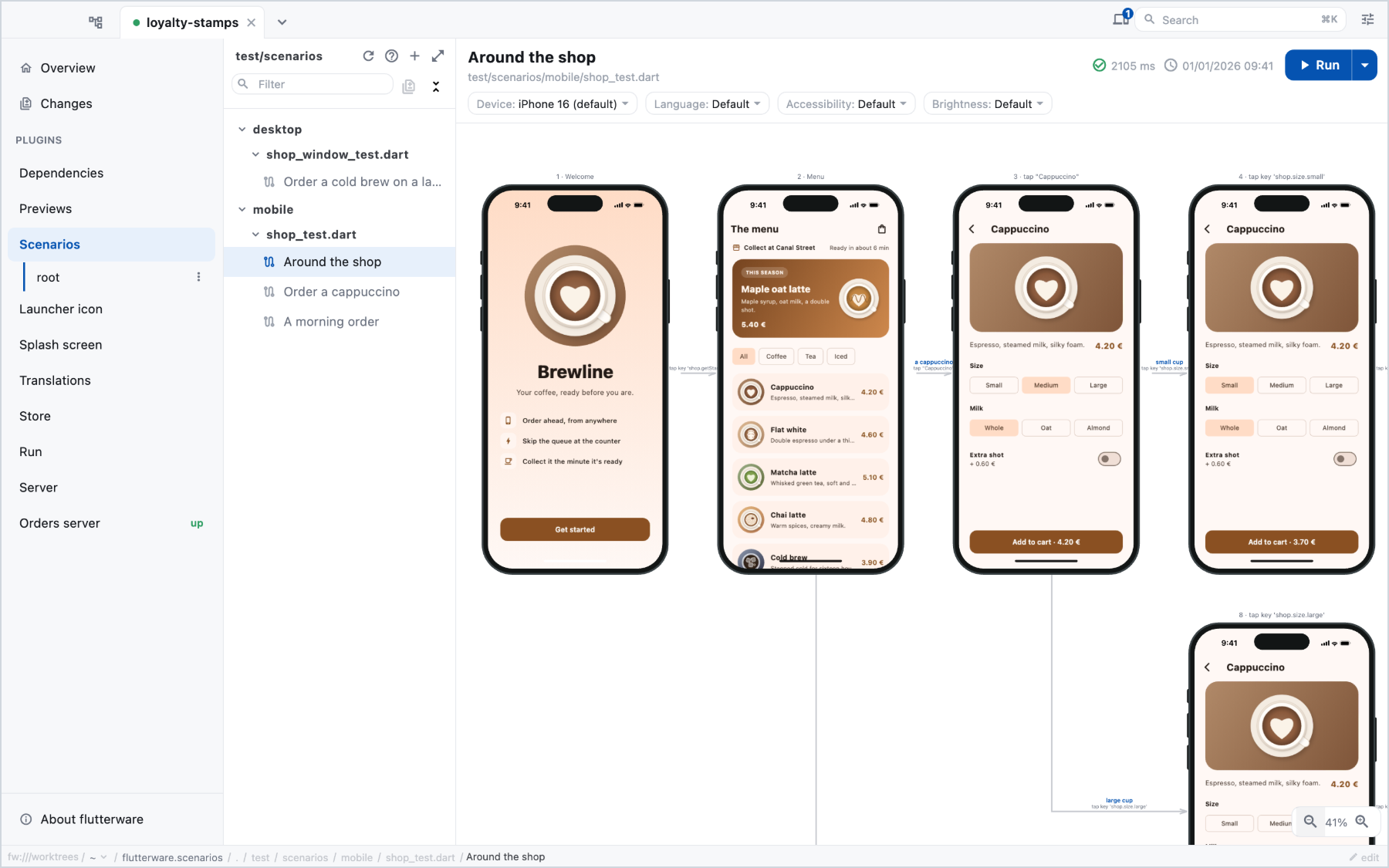The image size is (1389, 868).
Task: Collapse the shop_test.dart tree node
Action: tap(256, 235)
